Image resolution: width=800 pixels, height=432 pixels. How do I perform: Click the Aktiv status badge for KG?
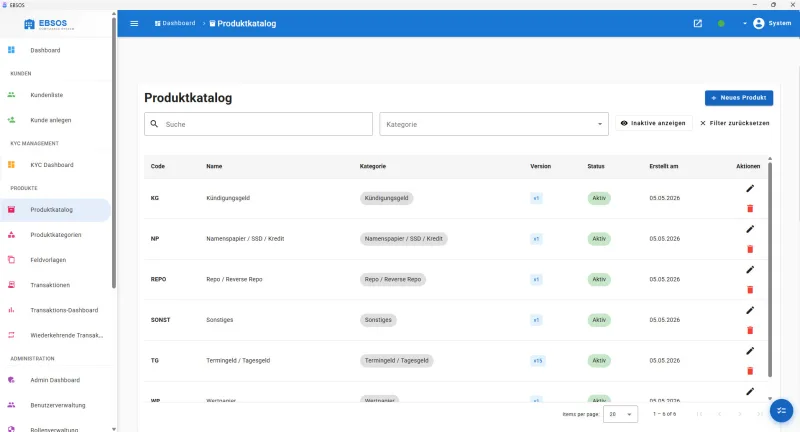pos(599,198)
